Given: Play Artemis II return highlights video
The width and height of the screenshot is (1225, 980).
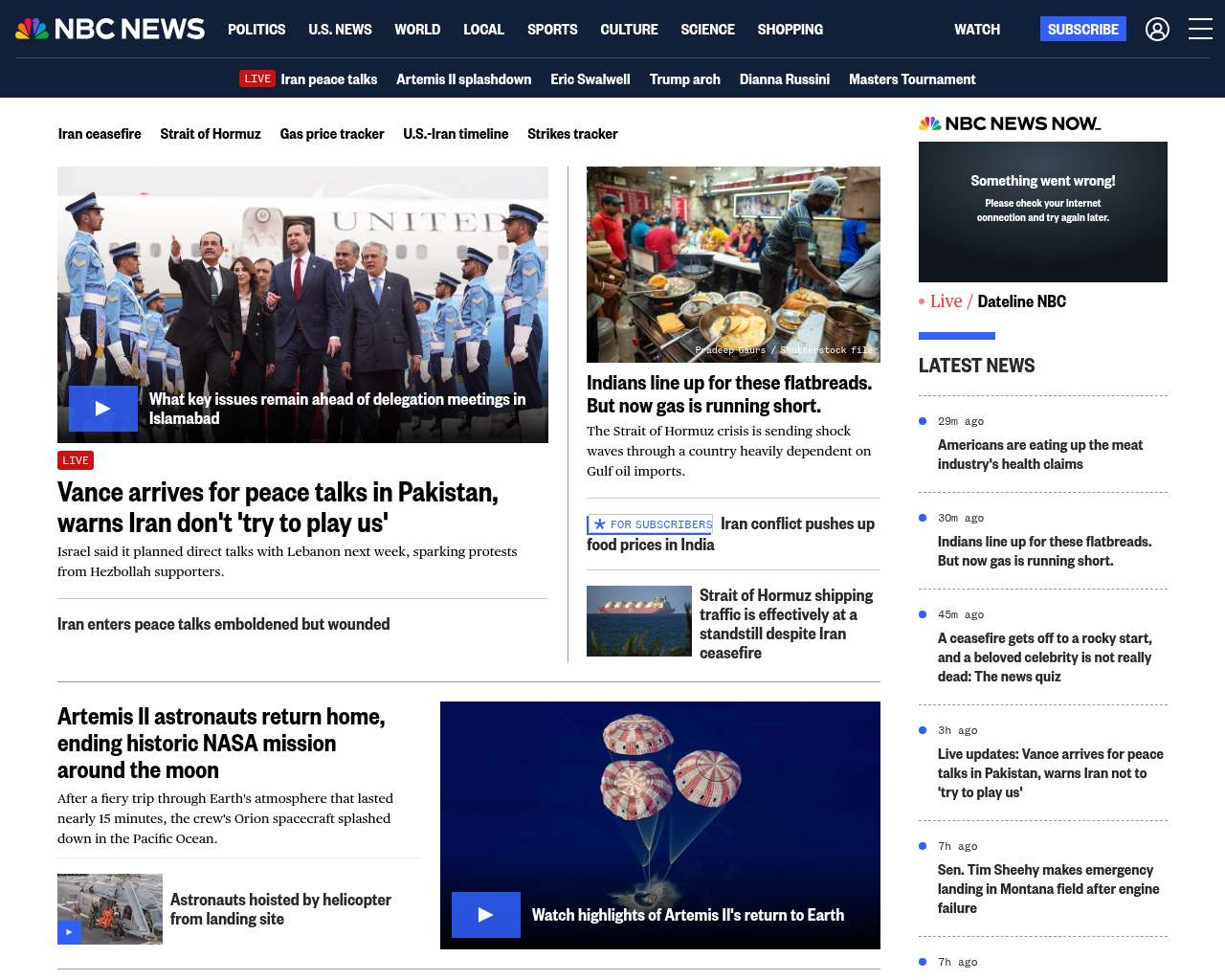Looking at the screenshot, I should [486, 915].
